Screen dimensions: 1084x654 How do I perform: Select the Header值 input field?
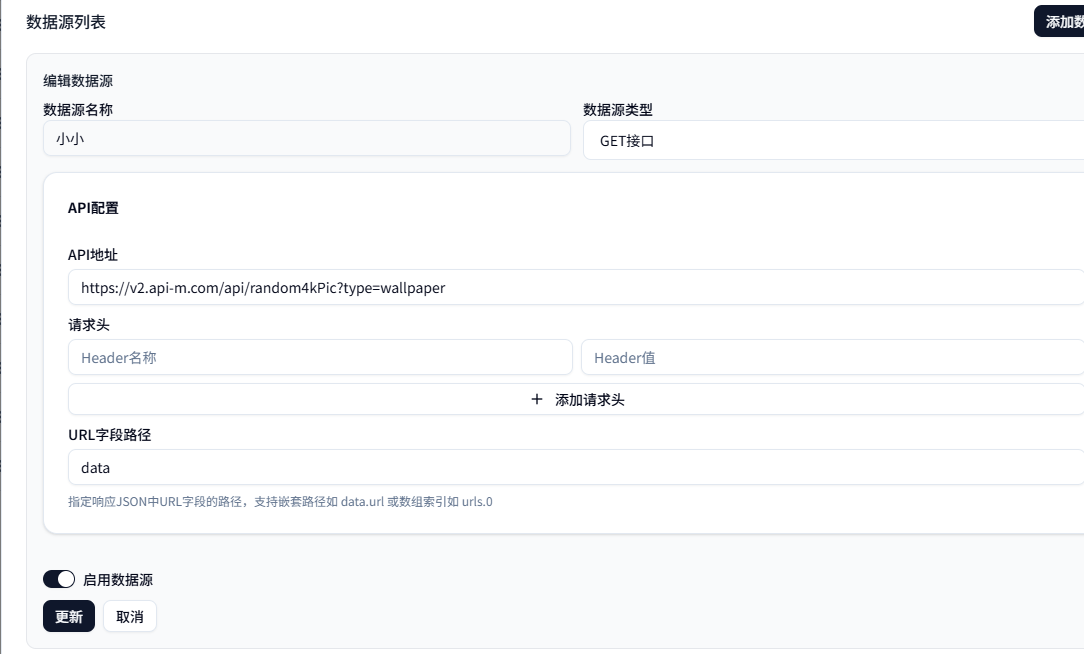(x=832, y=357)
